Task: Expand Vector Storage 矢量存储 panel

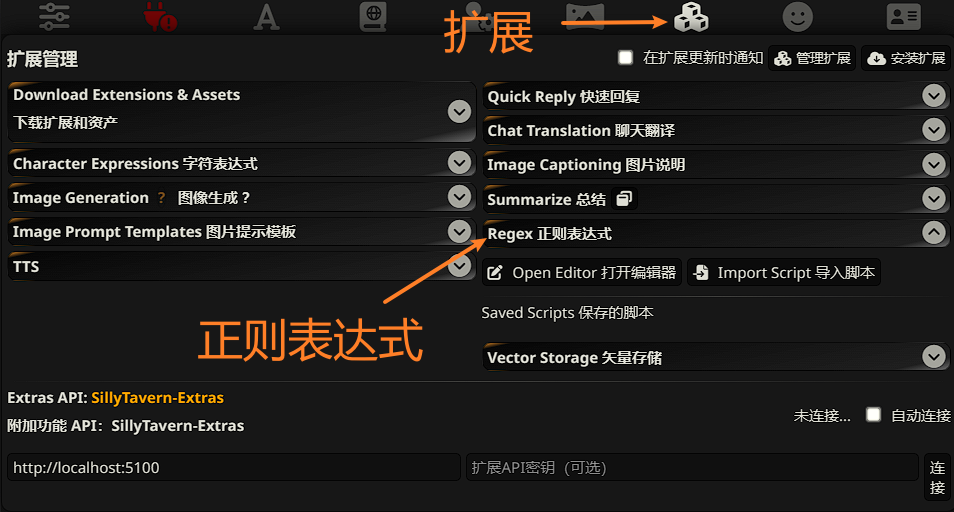Action: [716, 357]
